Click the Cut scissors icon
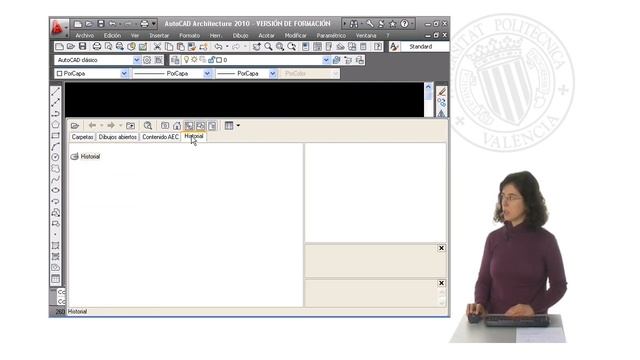The width and height of the screenshot is (640, 360). [157, 47]
